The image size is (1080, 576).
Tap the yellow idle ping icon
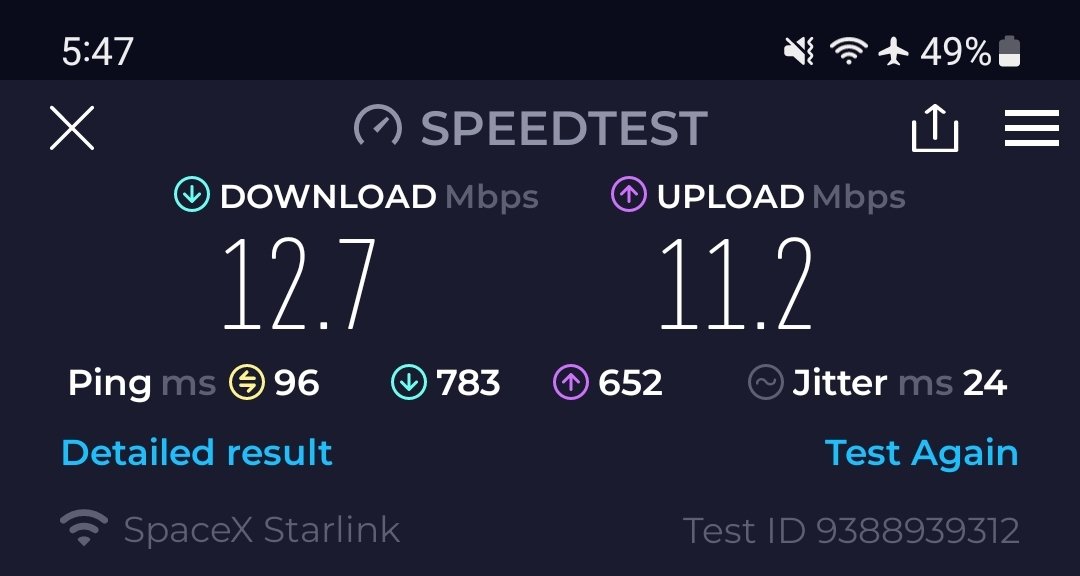[247, 382]
